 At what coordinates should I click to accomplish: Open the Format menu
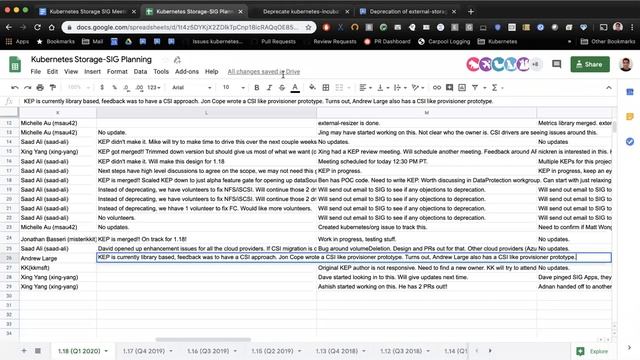click(117, 71)
